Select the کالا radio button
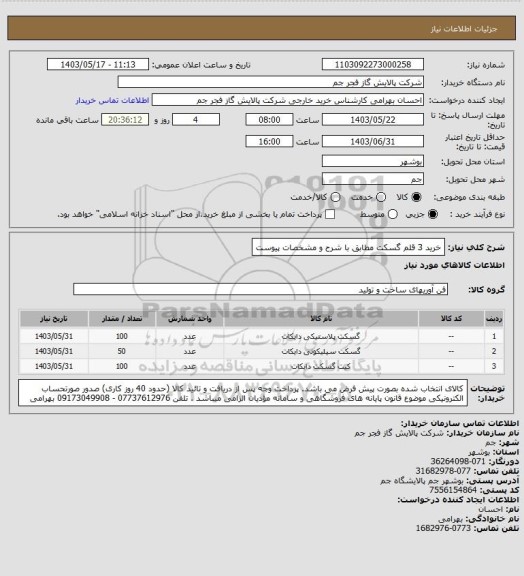The height and width of the screenshot is (576, 524). [416, 197]
